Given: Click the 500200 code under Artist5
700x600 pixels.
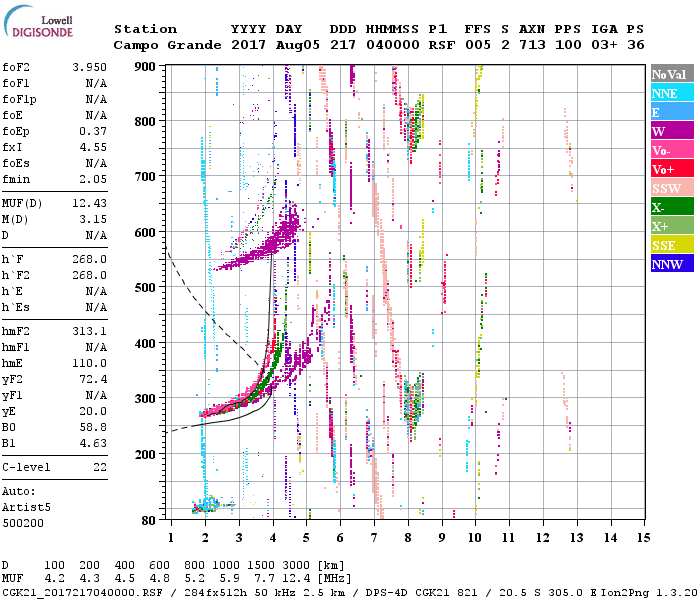Looking at the screenshot, I should 23,523.
